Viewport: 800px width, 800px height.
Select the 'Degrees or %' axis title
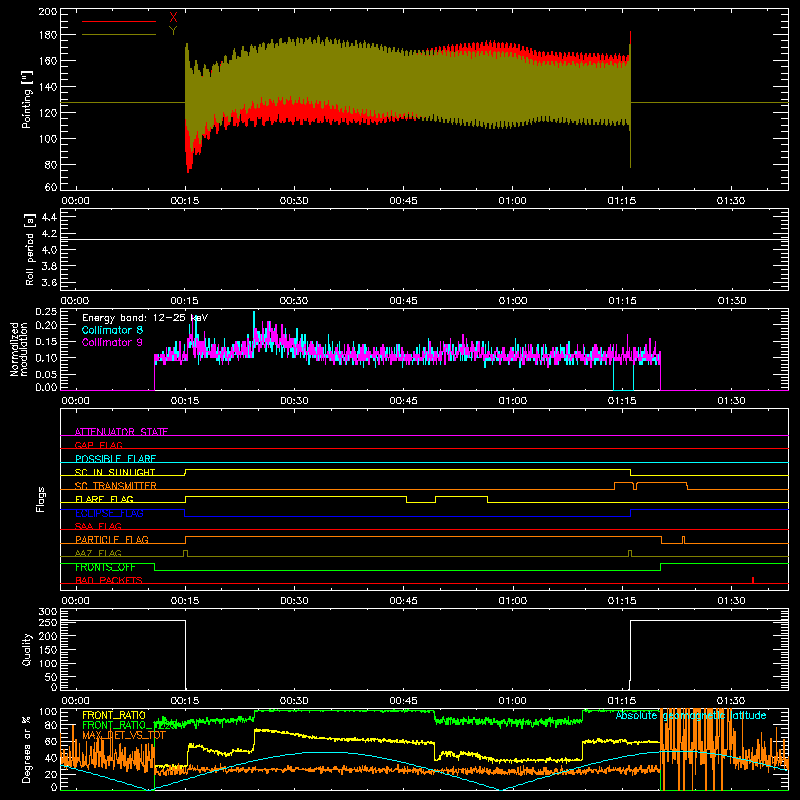(27, 749)
